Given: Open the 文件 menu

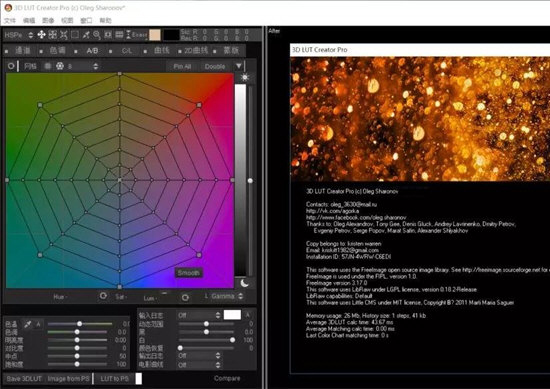Looking at the screenshot, I should click(x=10, y=20).
